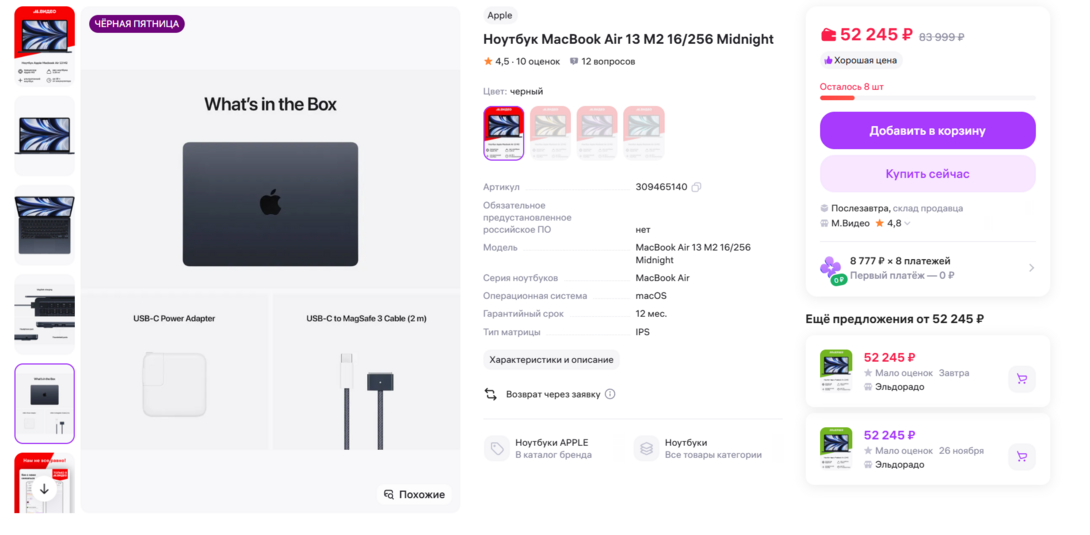This screenshot has width=1090, height=535.
Task: Expand the installment payments chevron
Action: tap(1031, 268)
